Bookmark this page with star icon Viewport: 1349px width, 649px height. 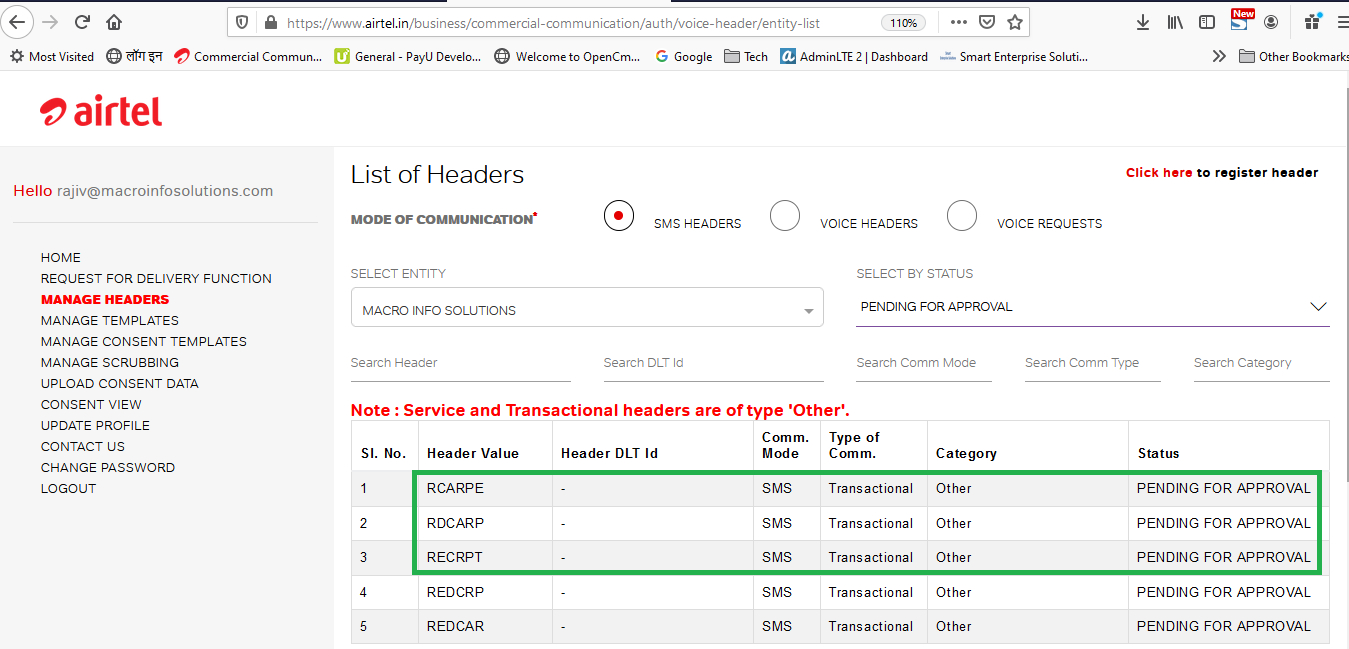point(1014,22)
